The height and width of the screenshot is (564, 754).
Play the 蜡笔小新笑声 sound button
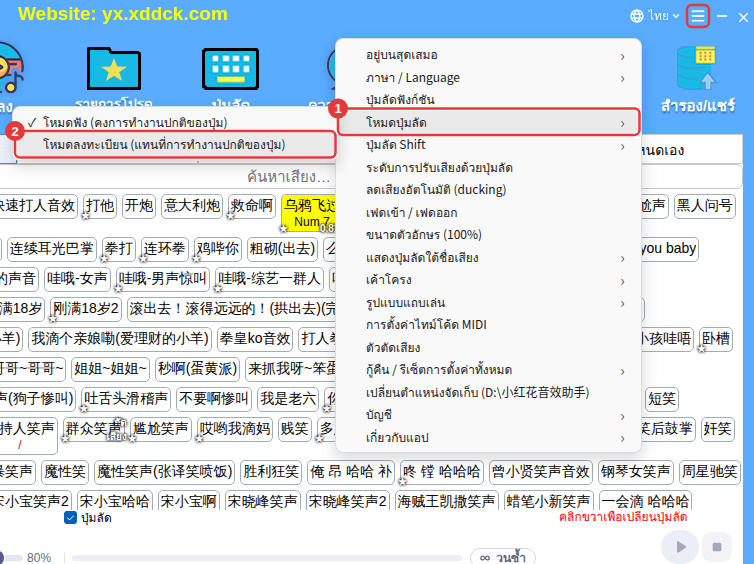pos(548,501)
